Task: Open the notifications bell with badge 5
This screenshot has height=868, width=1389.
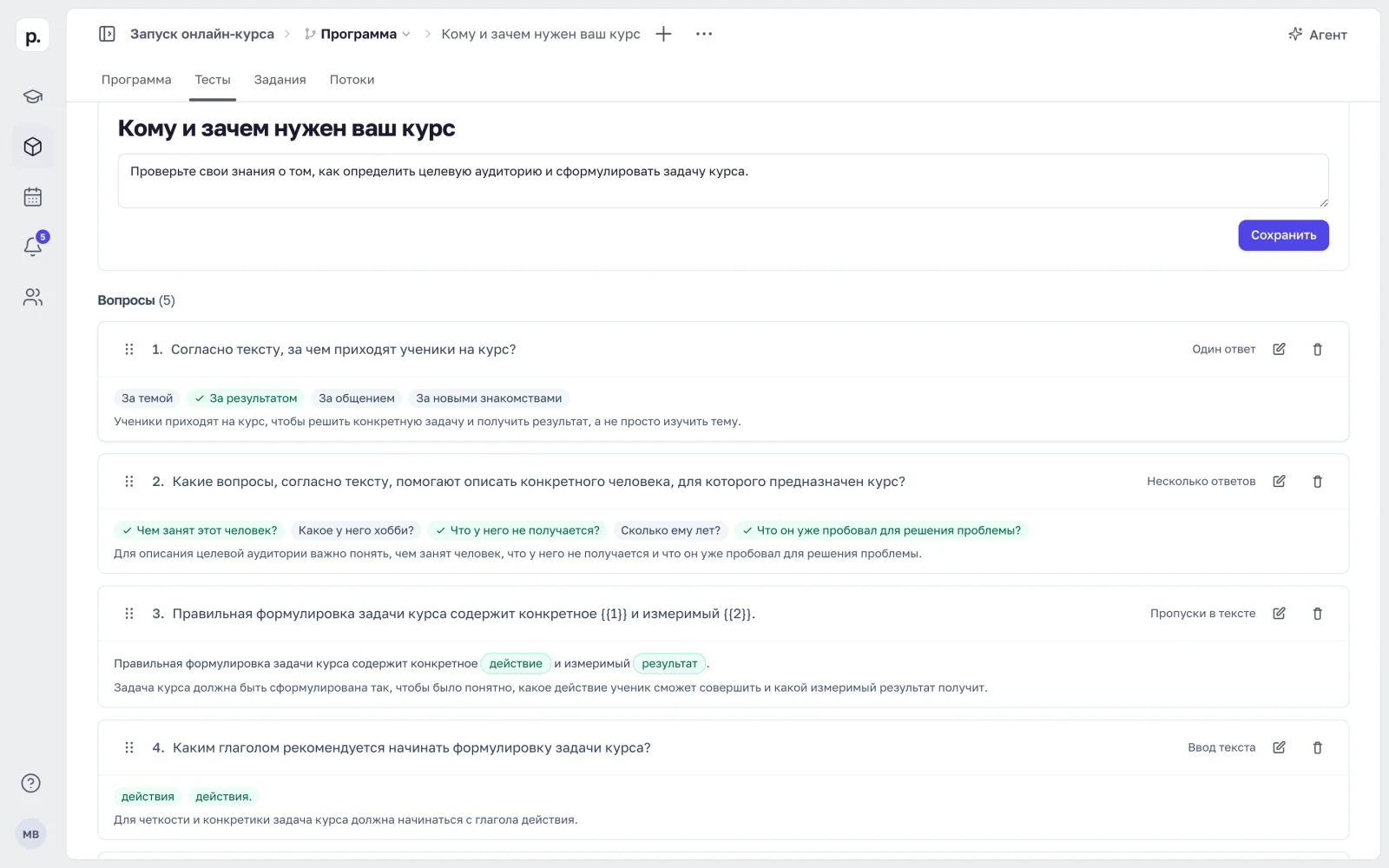Action: 33,247
